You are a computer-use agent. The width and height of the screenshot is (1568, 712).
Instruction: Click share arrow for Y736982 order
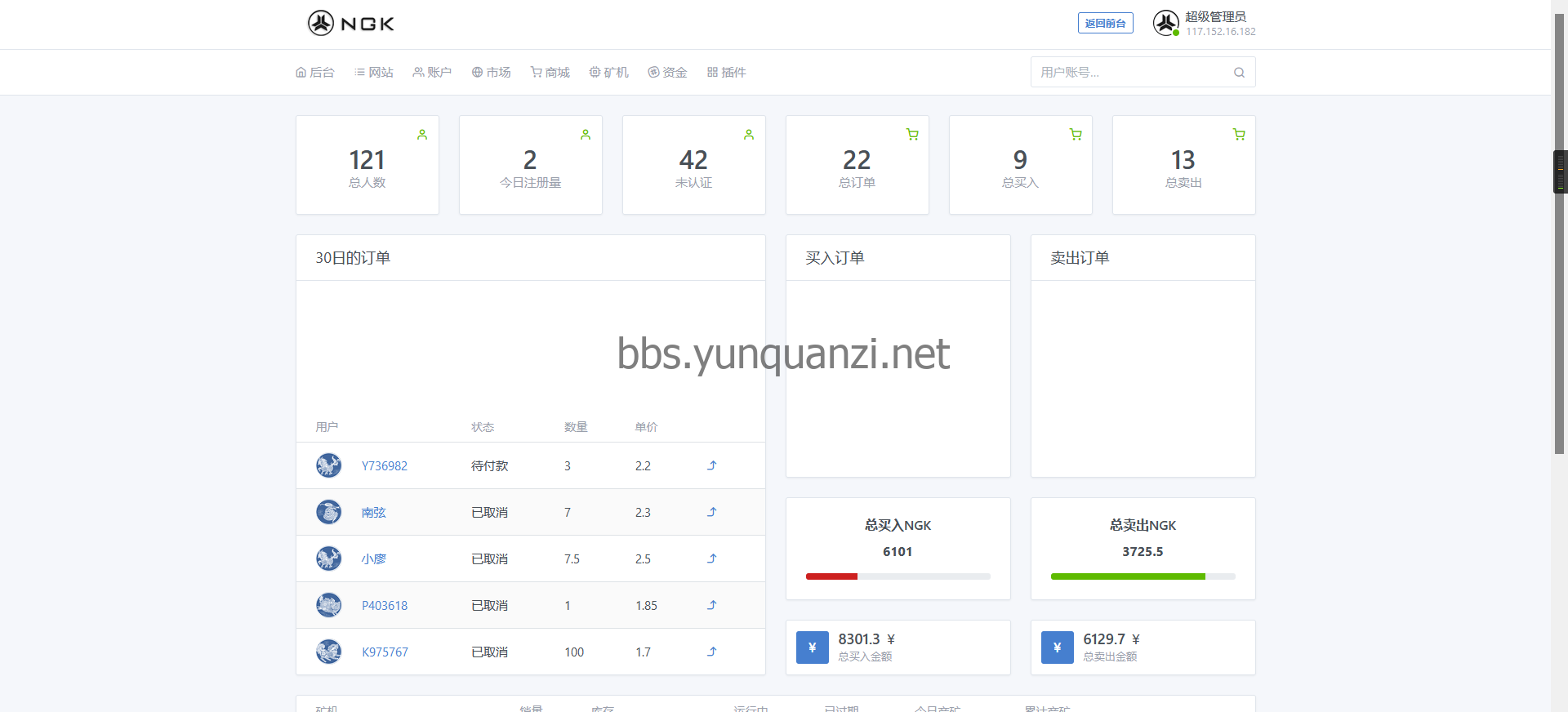click(x=711, y=465)
